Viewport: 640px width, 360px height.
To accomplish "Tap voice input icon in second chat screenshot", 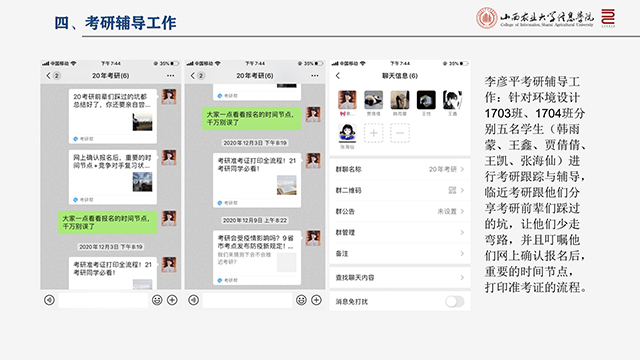I will click(x=193, y=300).
